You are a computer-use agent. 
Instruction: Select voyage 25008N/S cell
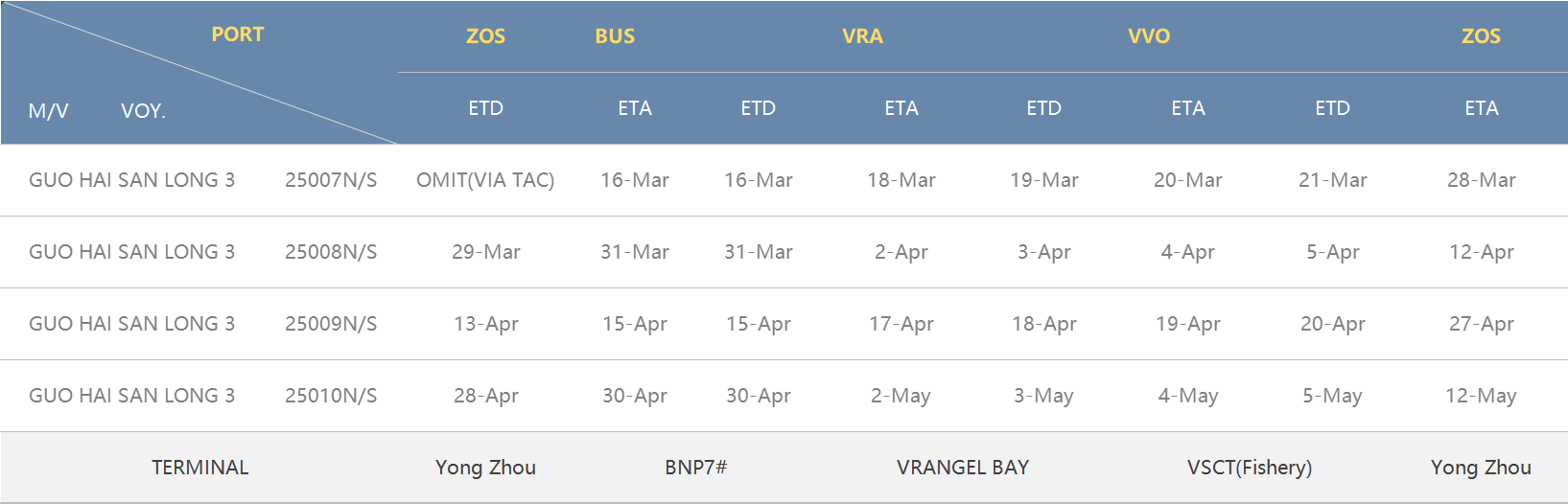coord(331,252)
